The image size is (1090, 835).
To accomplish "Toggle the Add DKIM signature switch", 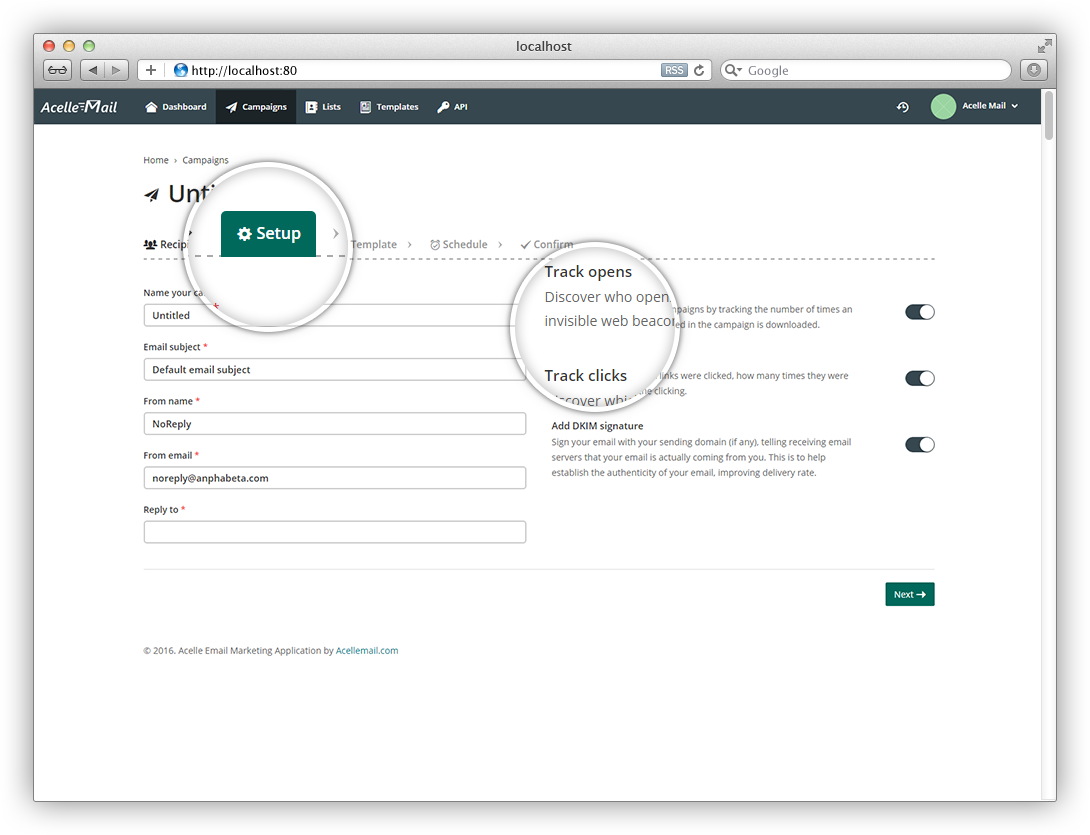I will (920, 444).
